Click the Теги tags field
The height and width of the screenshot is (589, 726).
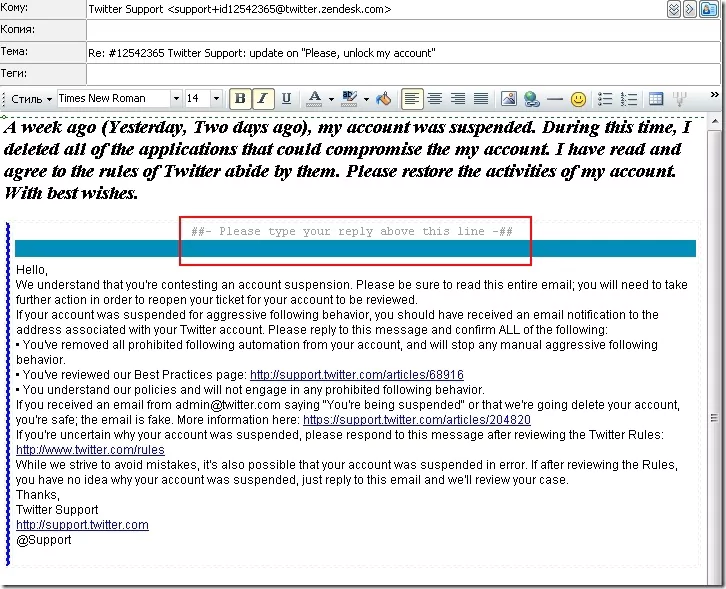pos(403,74)
